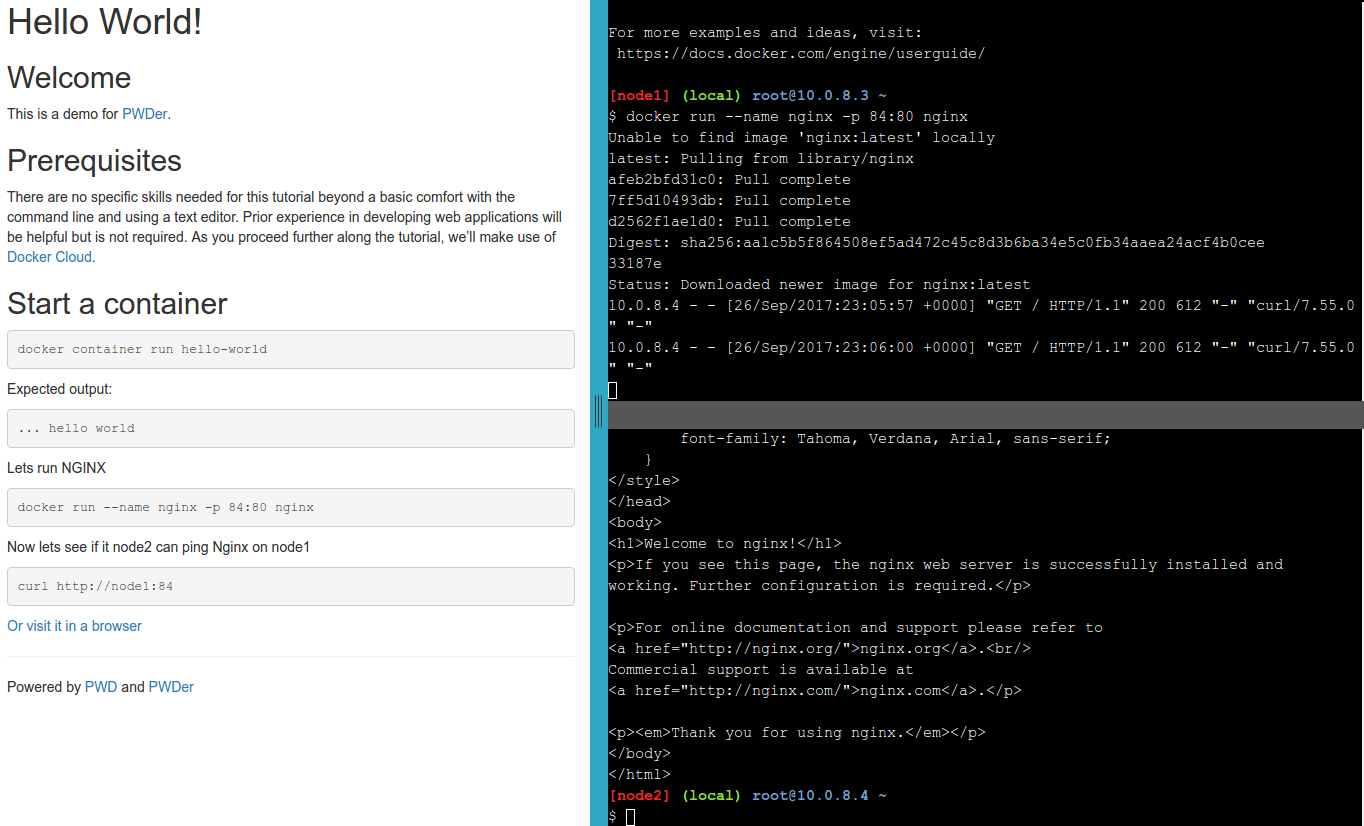Screen dimensions: 1364x826
Task: Click the 'font-family: Tahoma' line in node2 terminal
Action: pos(896,439)
